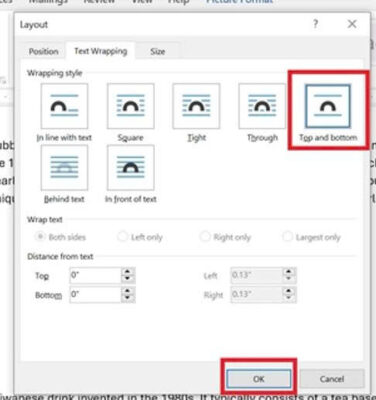Dismiss the dialog with Cancel
The image size is (376, 400).
click(332, 379)
